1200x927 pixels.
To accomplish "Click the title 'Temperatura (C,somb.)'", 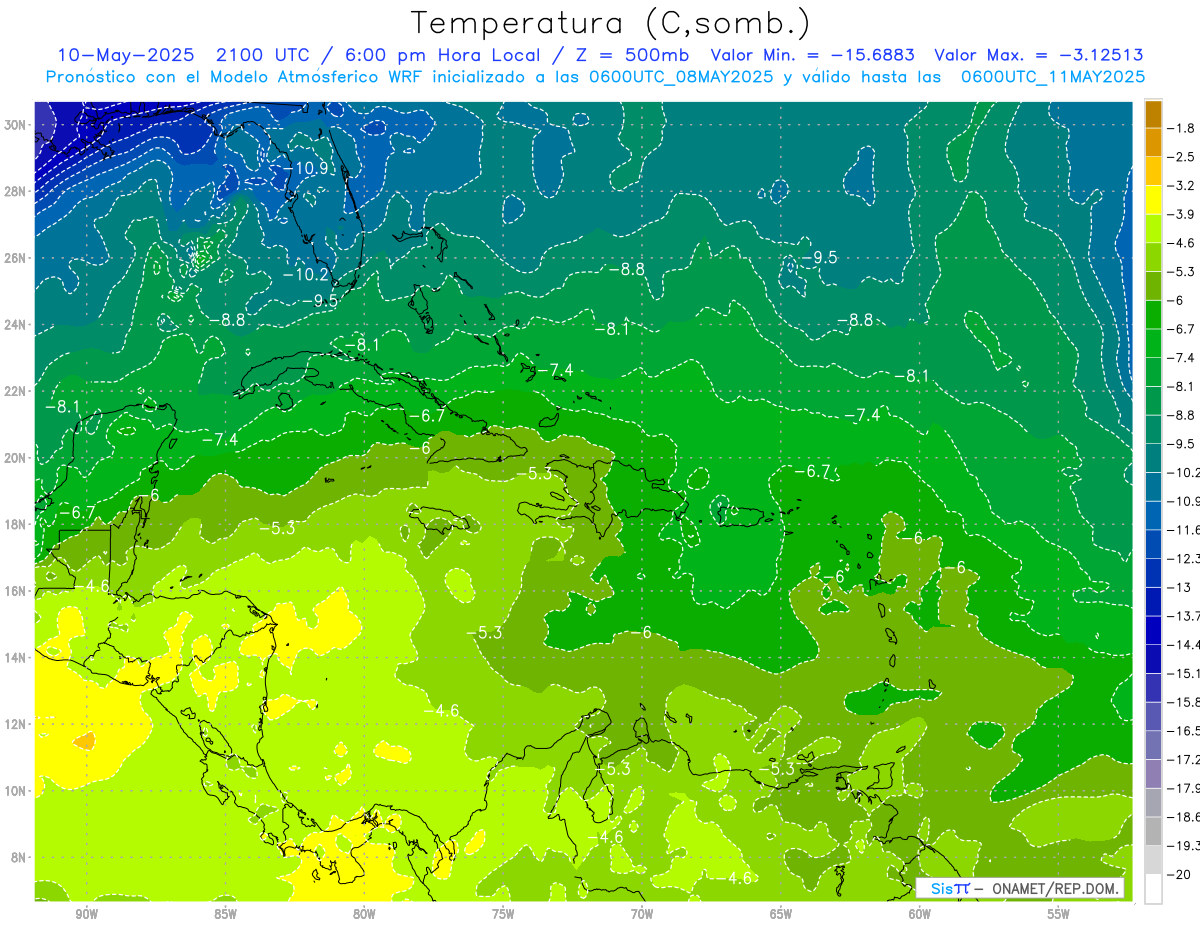I will click(610, 22).
